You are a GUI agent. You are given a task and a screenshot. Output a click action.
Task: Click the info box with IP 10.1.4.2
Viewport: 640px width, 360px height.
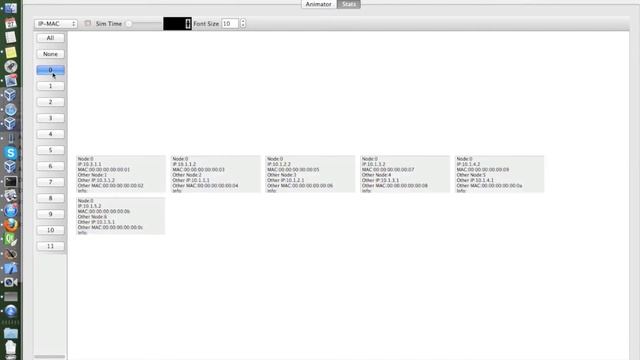coord(499,174)
